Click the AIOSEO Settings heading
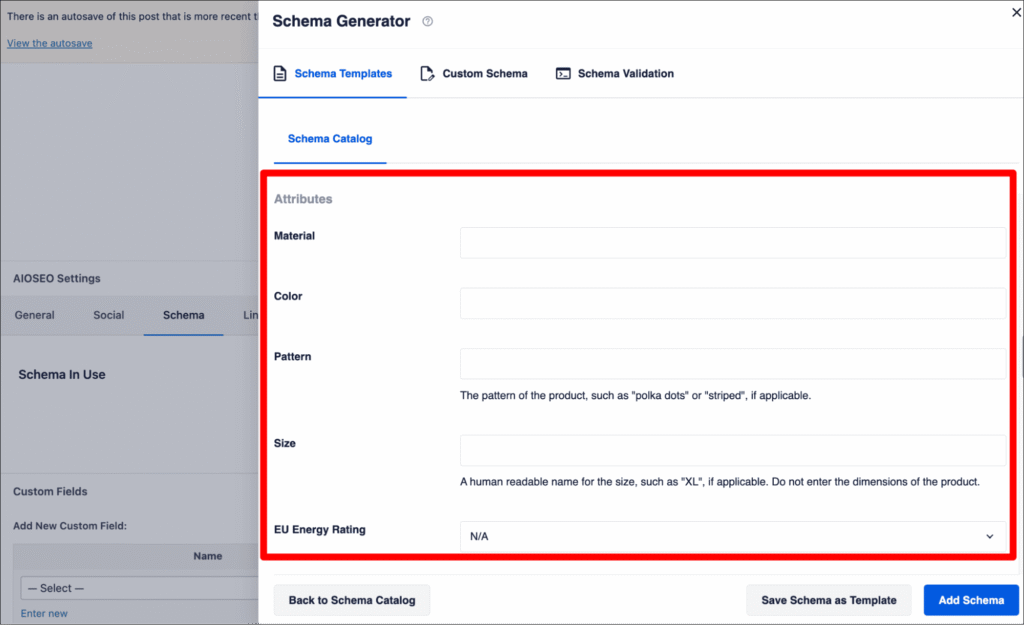1024x625 pixels. pos(57,278)
